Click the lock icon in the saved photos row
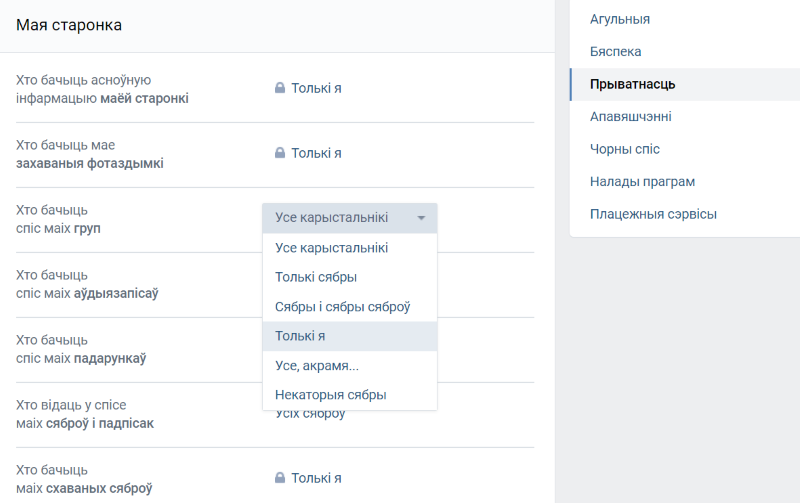The width and height of the screenshot is (800, 503). point(280,153)
